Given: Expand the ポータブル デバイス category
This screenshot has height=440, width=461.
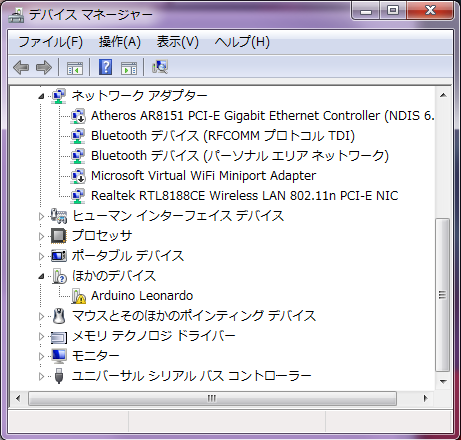Looking at the screenshot, I should tap(41, 256).
